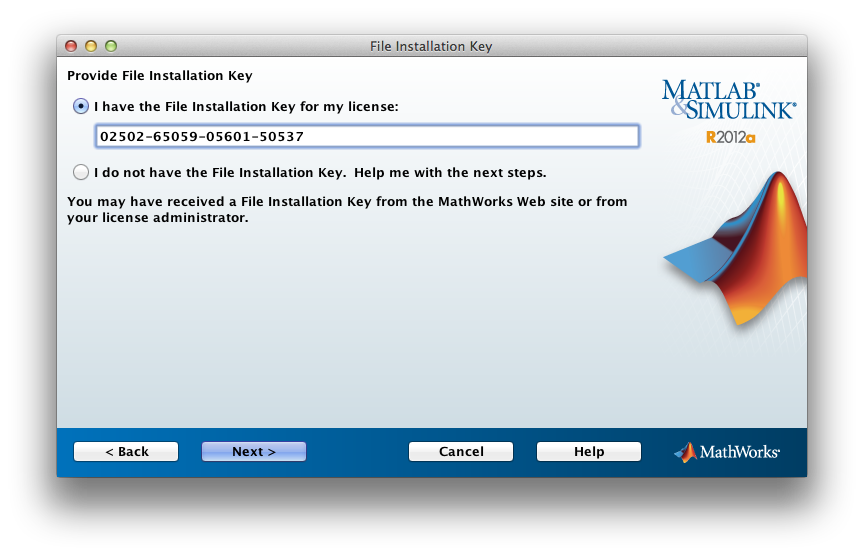Cancel the MATLAB installation
This screenshot has width=864, height=556.
click(x=461, y=452)
